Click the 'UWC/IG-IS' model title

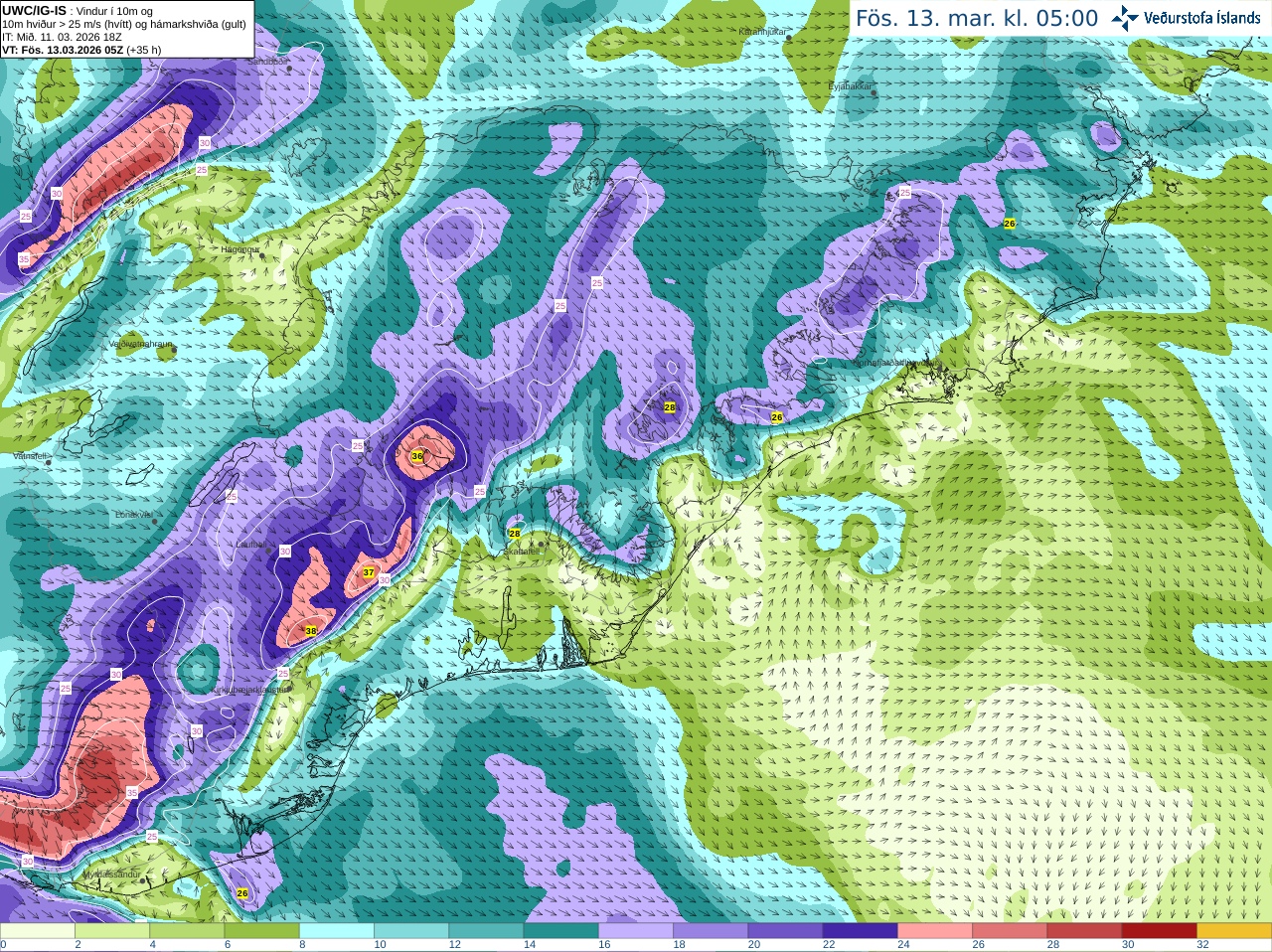pos(34,10)
